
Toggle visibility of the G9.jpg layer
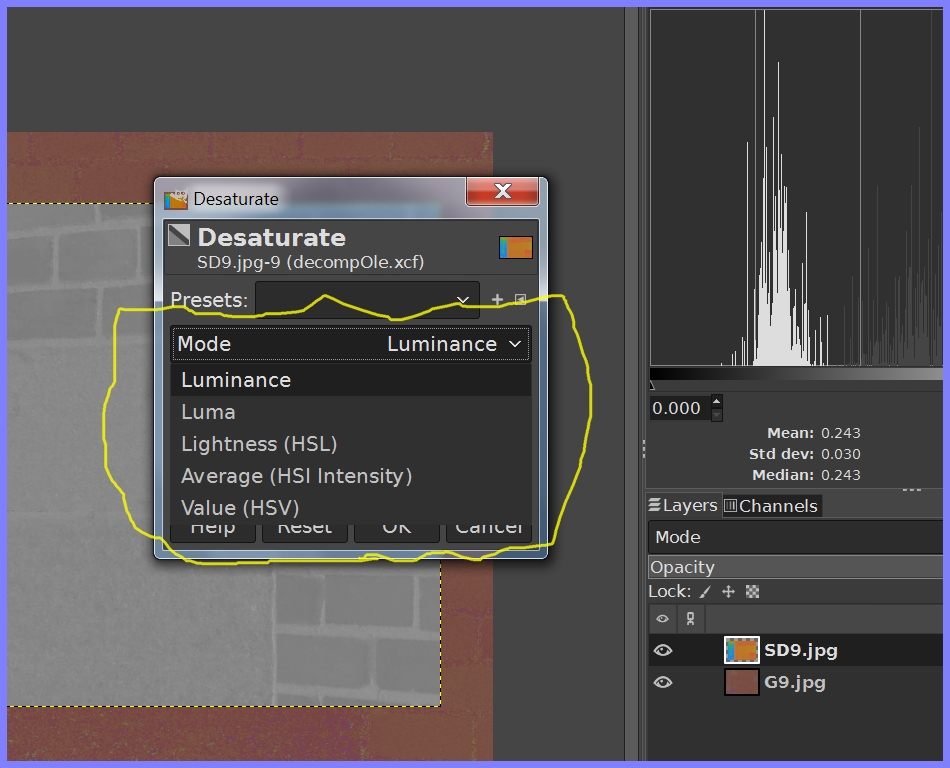pos(662,683)
